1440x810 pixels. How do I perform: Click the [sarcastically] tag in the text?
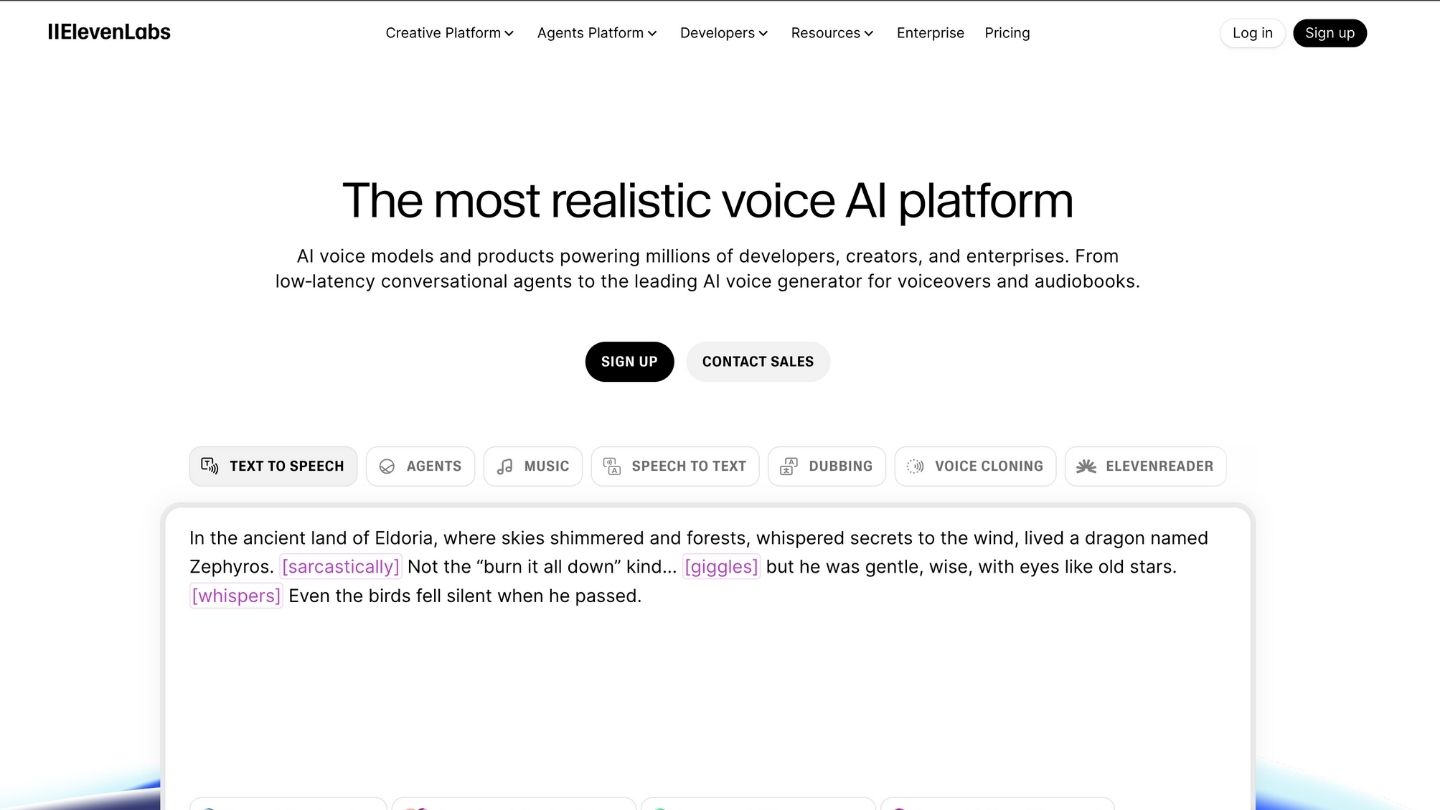point(340,567)
